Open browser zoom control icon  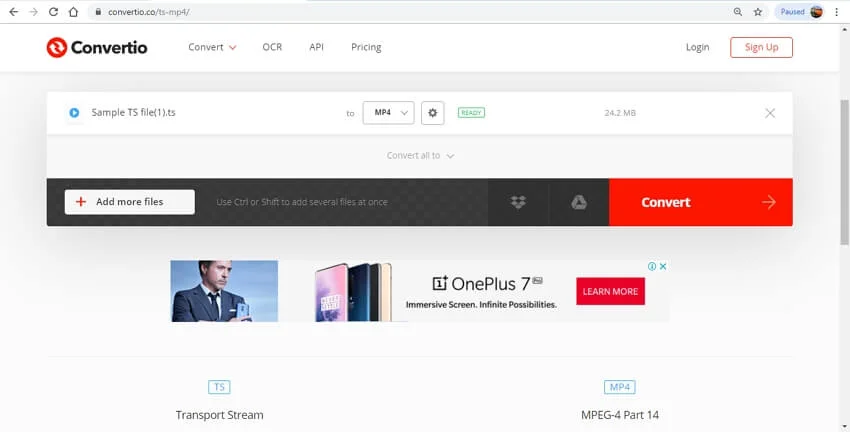click(x=737, y=12)
